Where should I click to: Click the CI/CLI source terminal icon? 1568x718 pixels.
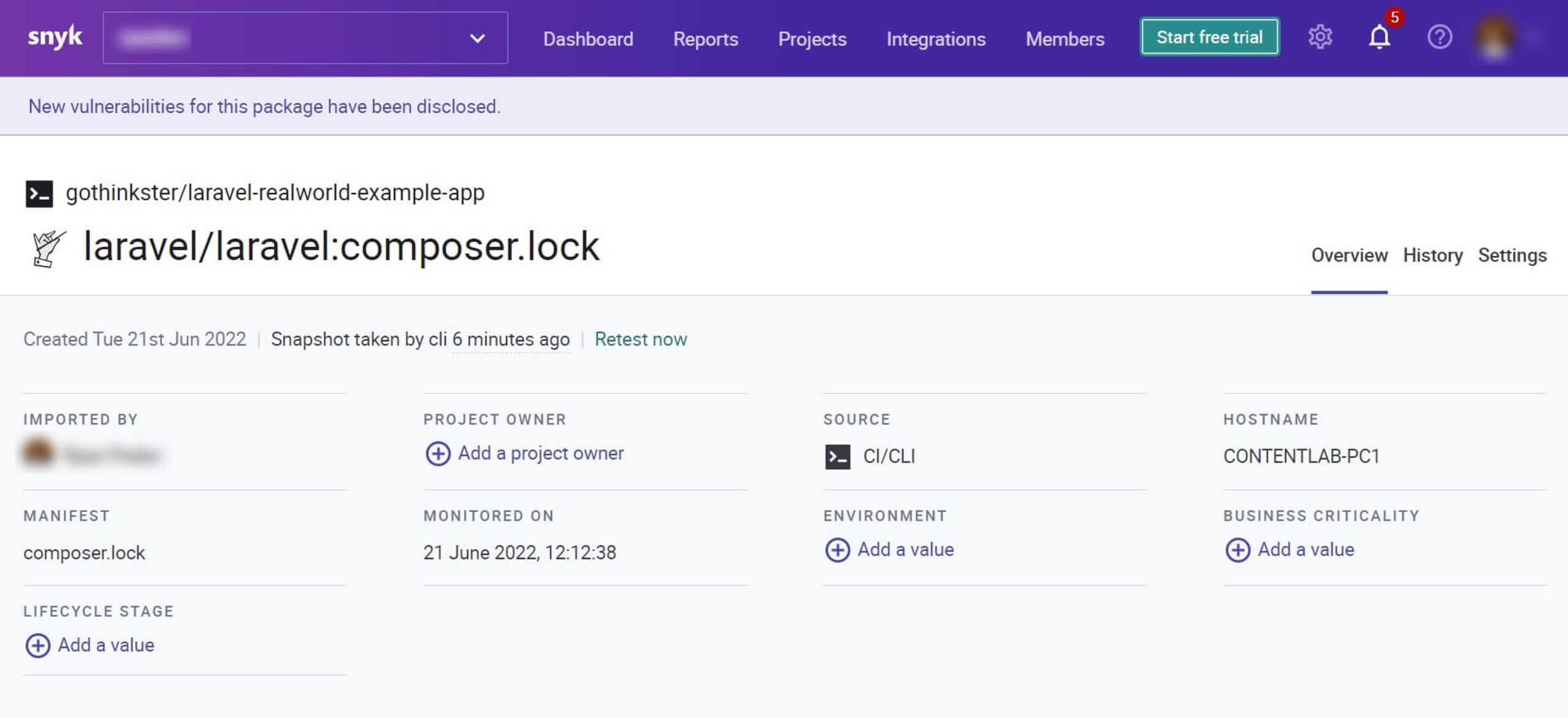click(837, 457)
